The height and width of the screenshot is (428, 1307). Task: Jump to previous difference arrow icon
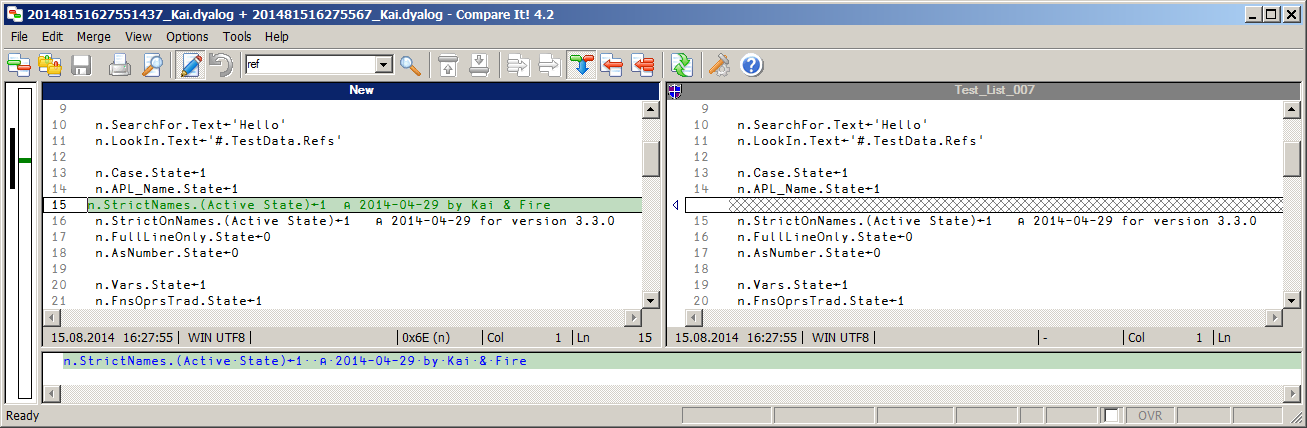click(x=449, y=66)
